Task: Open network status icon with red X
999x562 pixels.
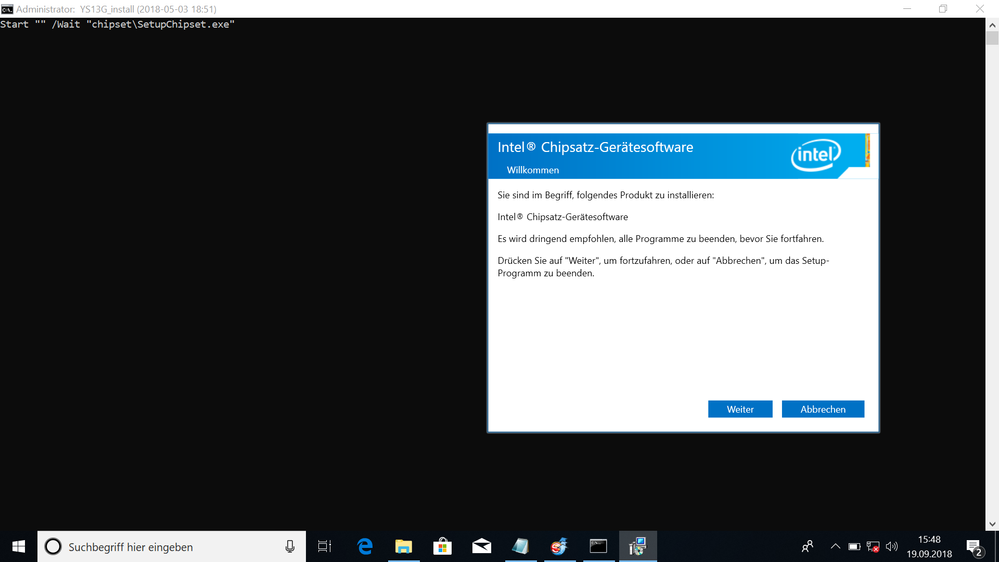Action: (873, 547)
